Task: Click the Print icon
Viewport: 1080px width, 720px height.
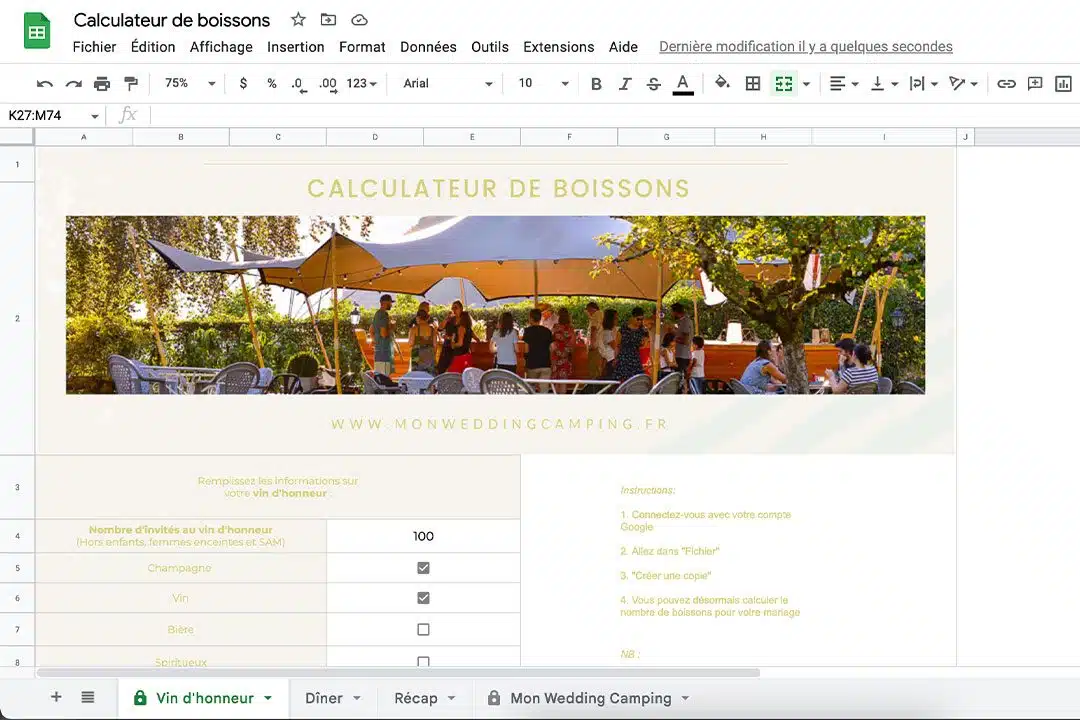Action: click(x=102, y=84)
